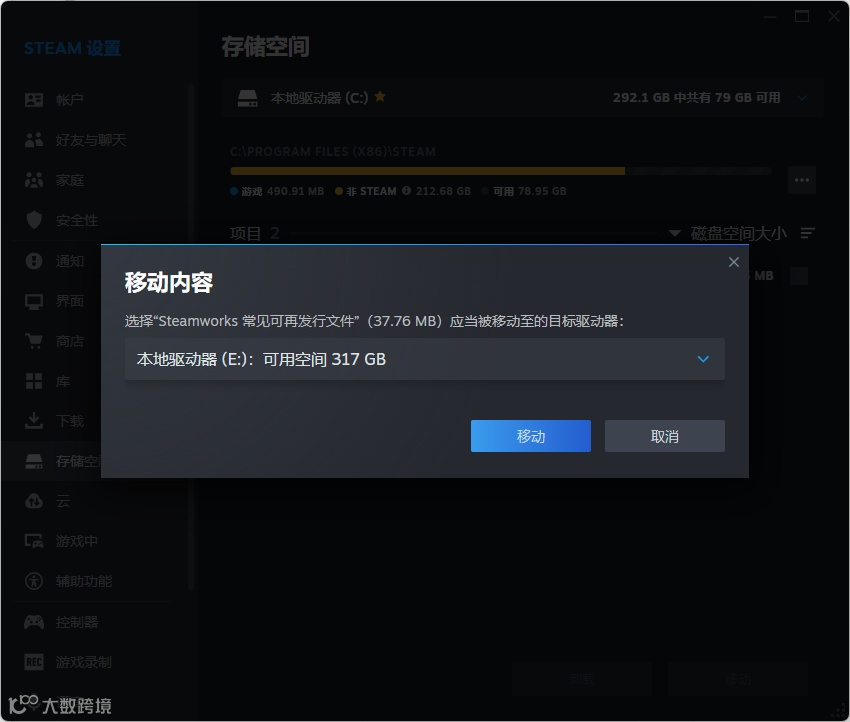Click the drive icon beside 本地驱动器 (C:)
Viewport: 850px width, 722px height.
point(248,98)
